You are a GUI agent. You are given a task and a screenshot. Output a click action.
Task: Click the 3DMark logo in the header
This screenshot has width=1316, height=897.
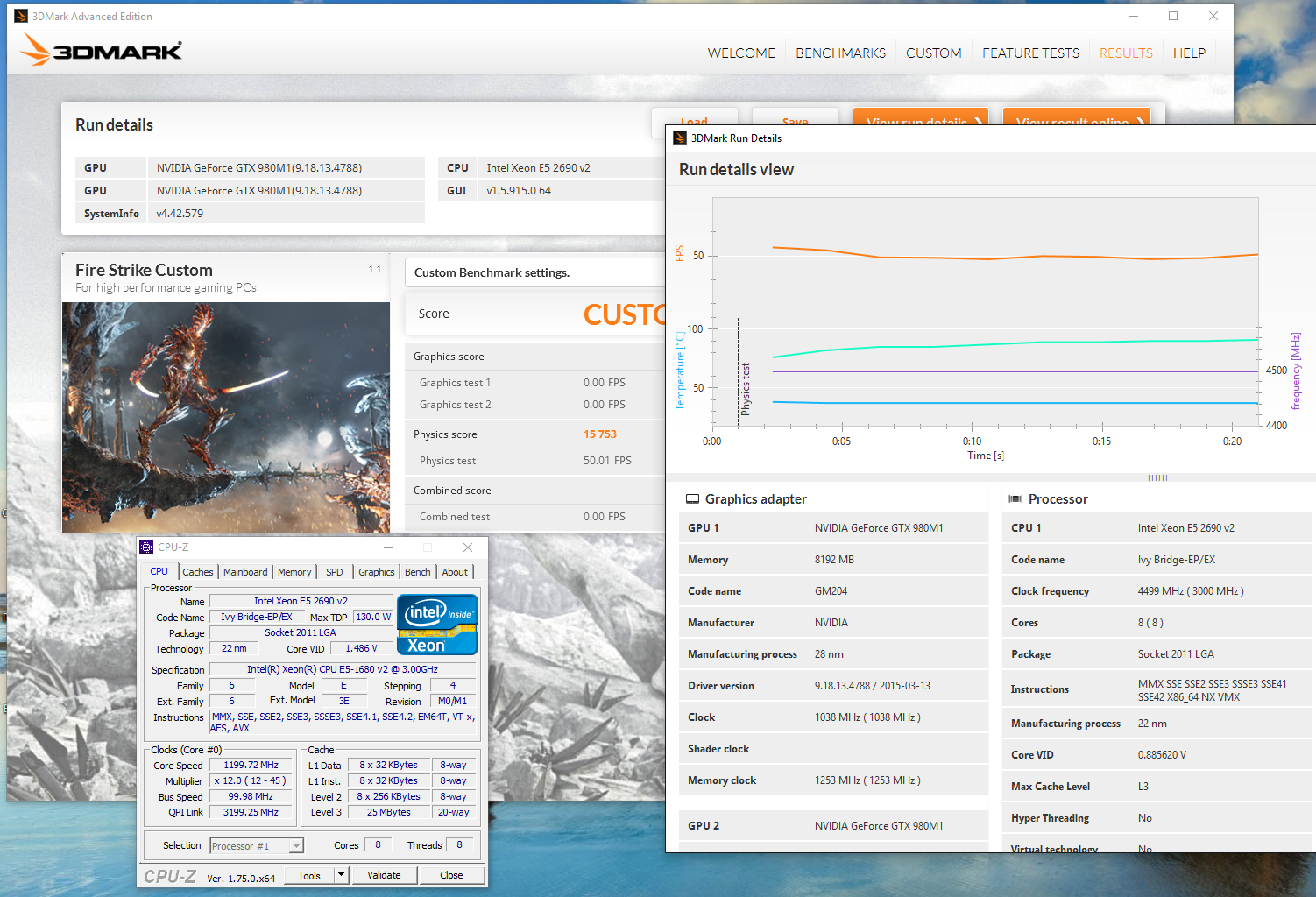pyautogui.click(x=102, y=50)
